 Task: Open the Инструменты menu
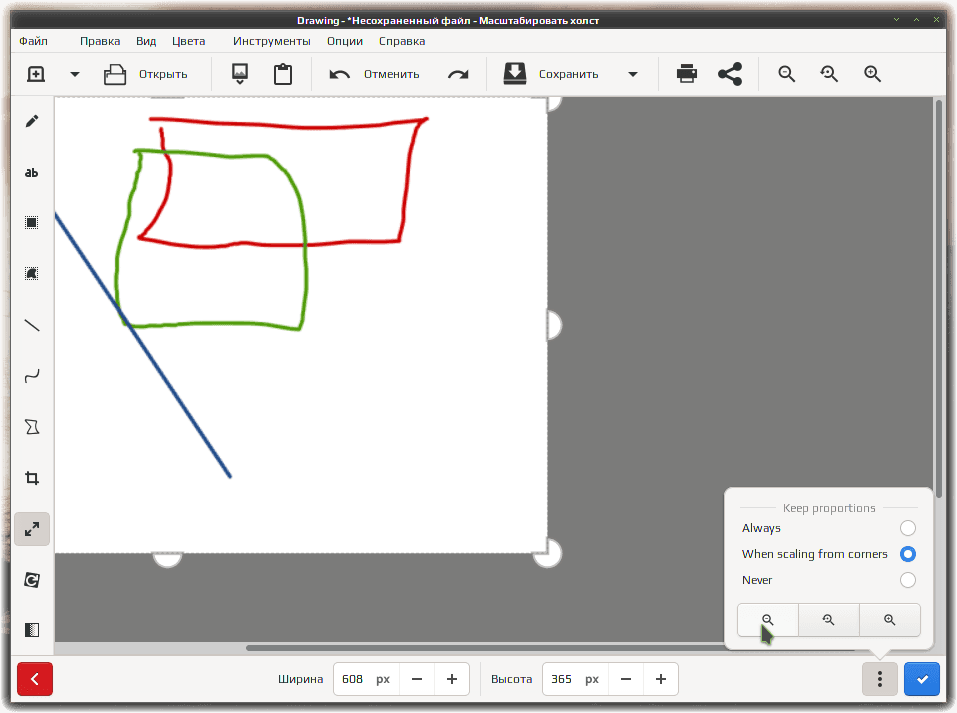272,41
